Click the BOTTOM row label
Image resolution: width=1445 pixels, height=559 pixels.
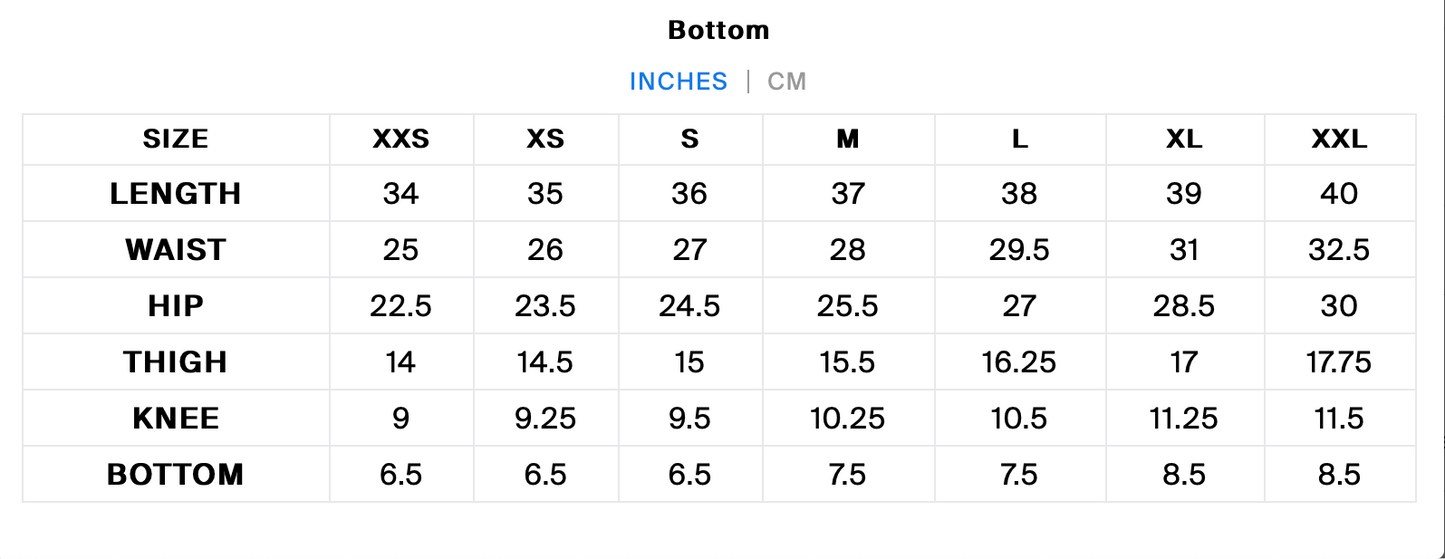[176, 473]
